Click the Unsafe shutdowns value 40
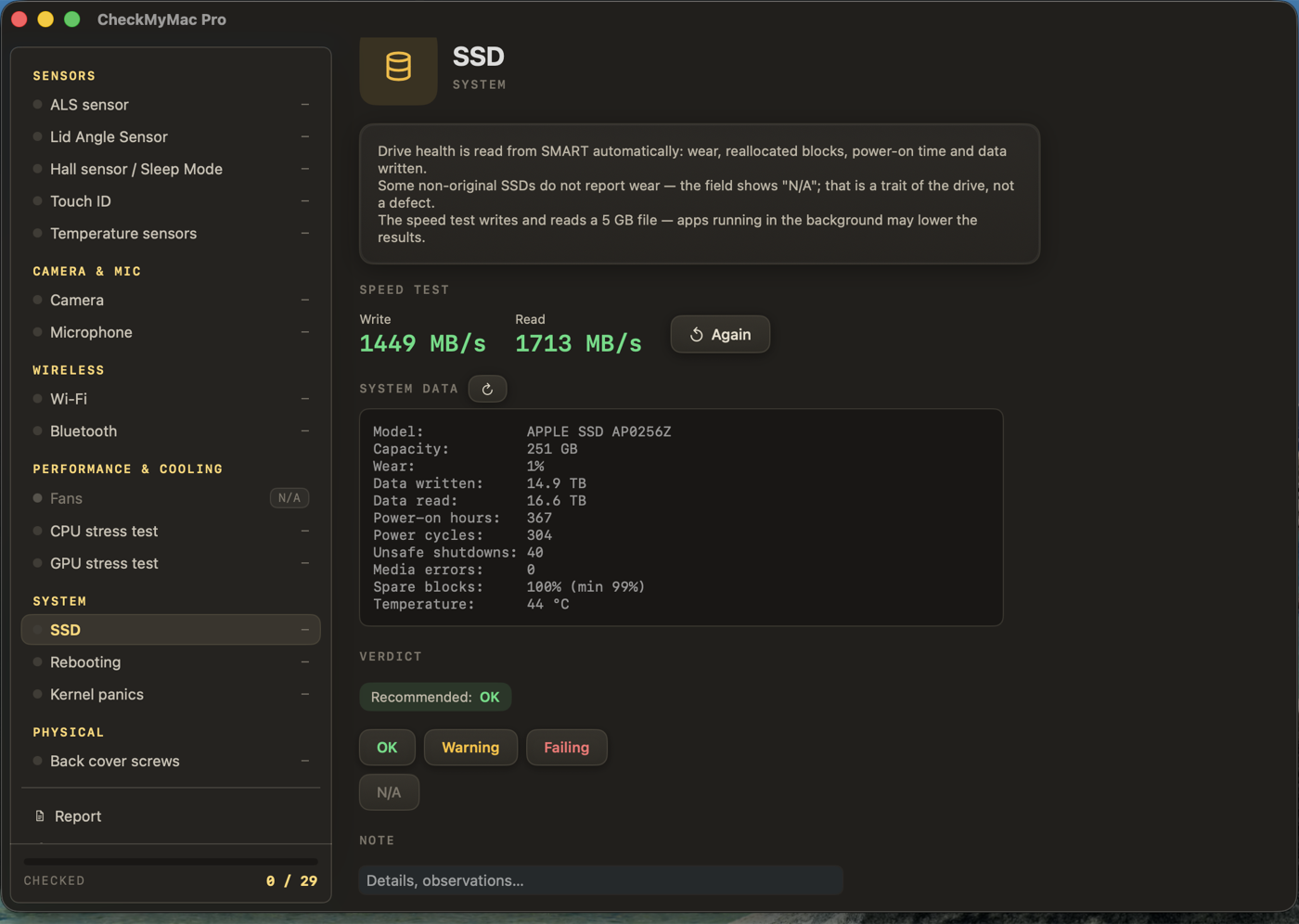Viewport: 1299px width, 924px height. [535, 553]
